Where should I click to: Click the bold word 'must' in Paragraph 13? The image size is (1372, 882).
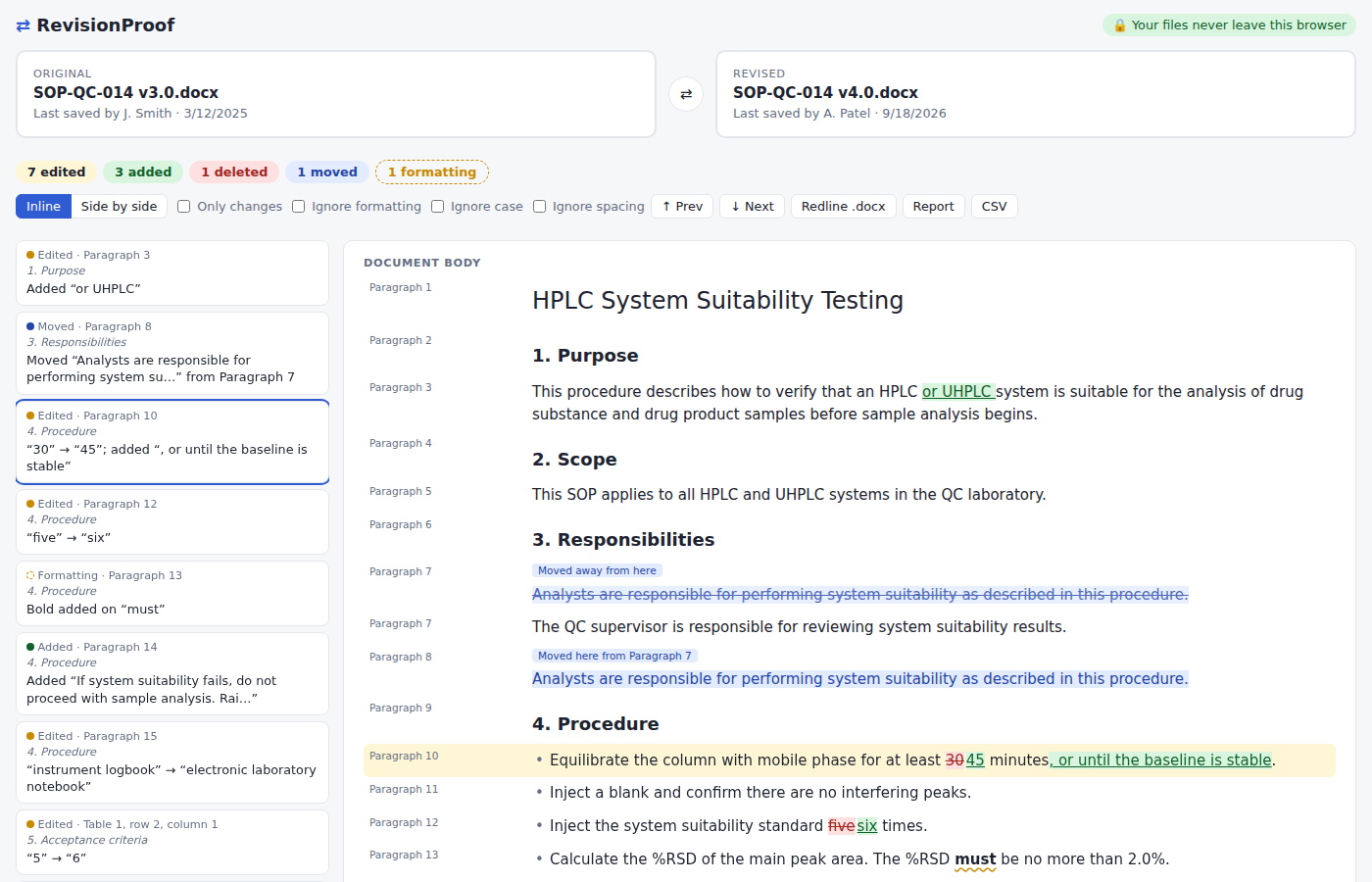pos(975,859)
